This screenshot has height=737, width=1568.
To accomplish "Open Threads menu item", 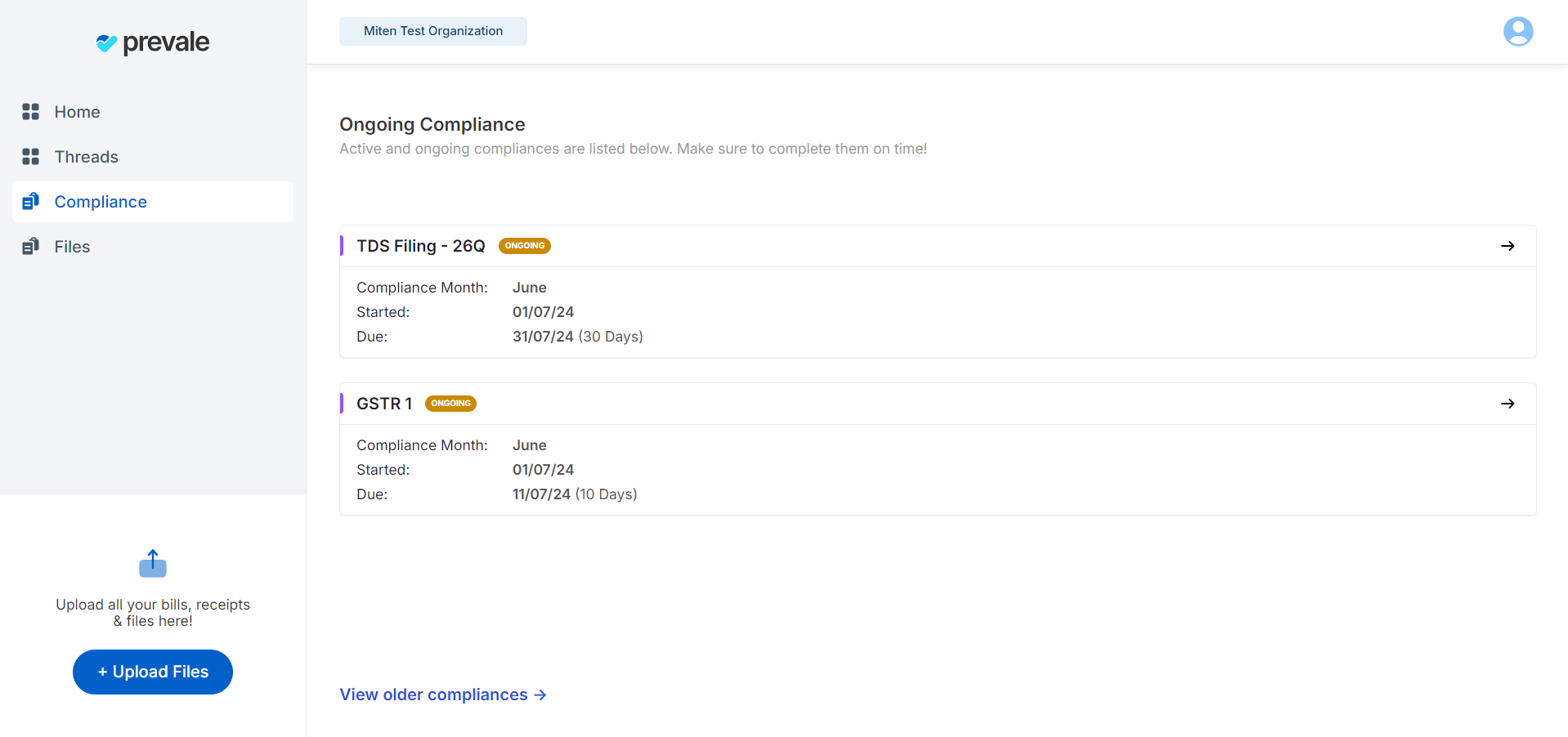I will click(86, 157).
